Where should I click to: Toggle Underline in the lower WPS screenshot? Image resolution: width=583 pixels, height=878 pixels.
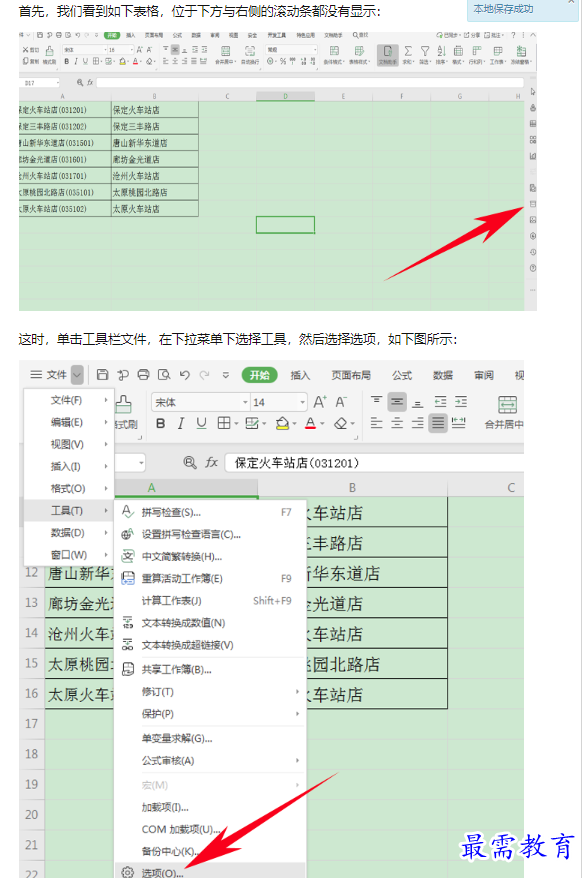[x=201, y=423]
